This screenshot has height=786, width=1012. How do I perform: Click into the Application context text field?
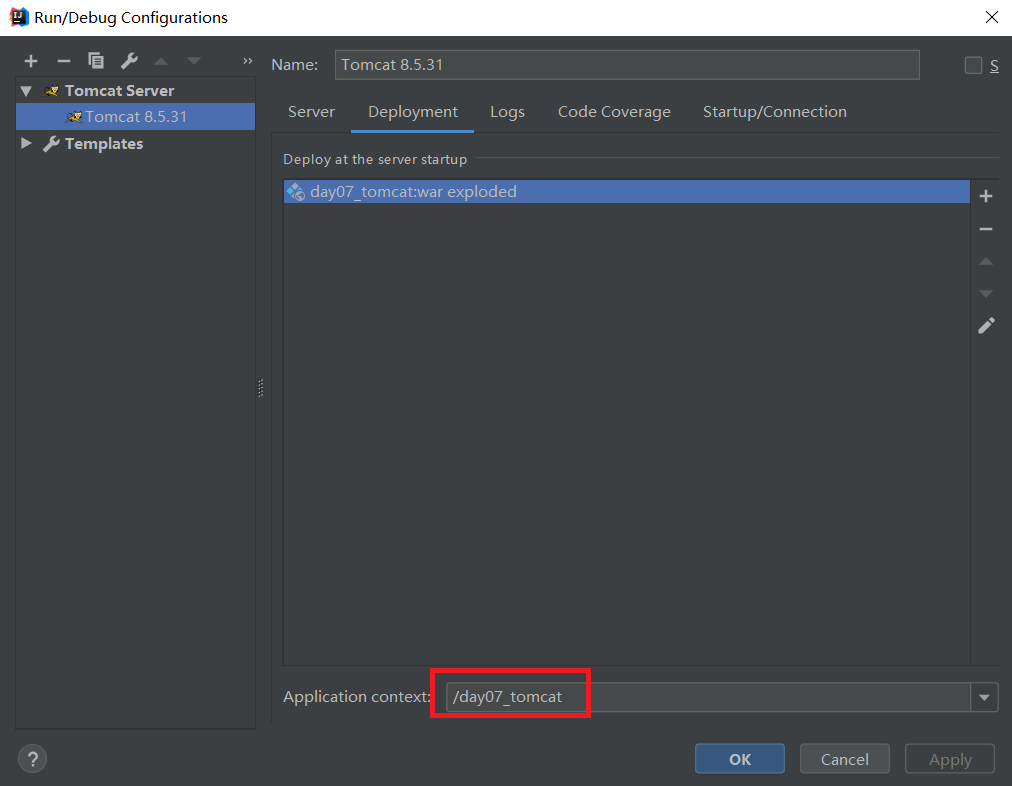pyautogui.click(x=708, y=697)
